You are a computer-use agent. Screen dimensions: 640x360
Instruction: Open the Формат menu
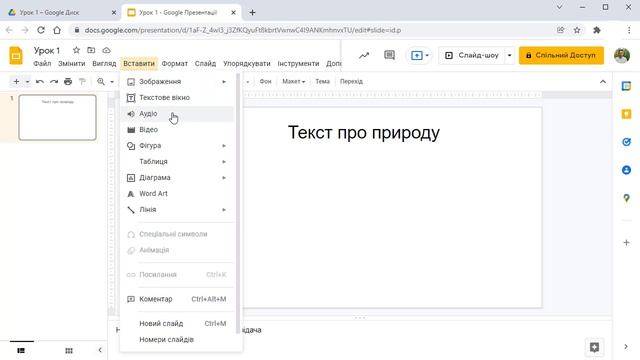coord(175,64)
